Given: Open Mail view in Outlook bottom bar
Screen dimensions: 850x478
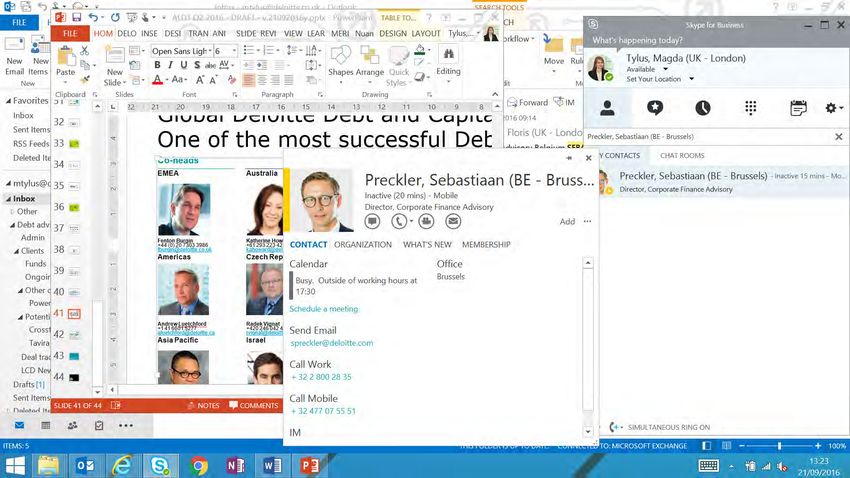Looking at the screenshot, I should 20,425.
